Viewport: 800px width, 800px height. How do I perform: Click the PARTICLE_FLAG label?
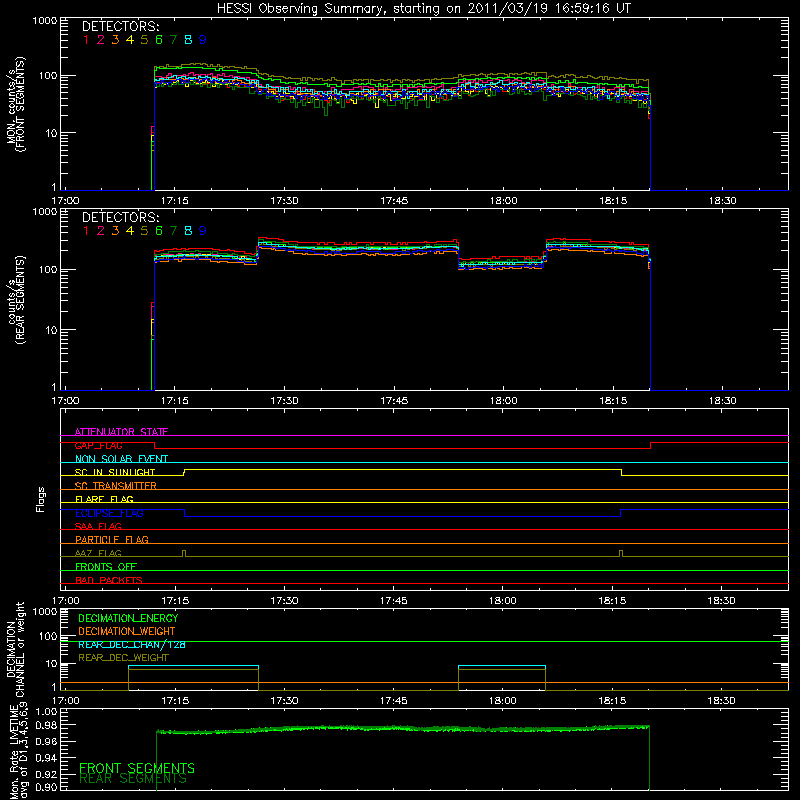112,539
